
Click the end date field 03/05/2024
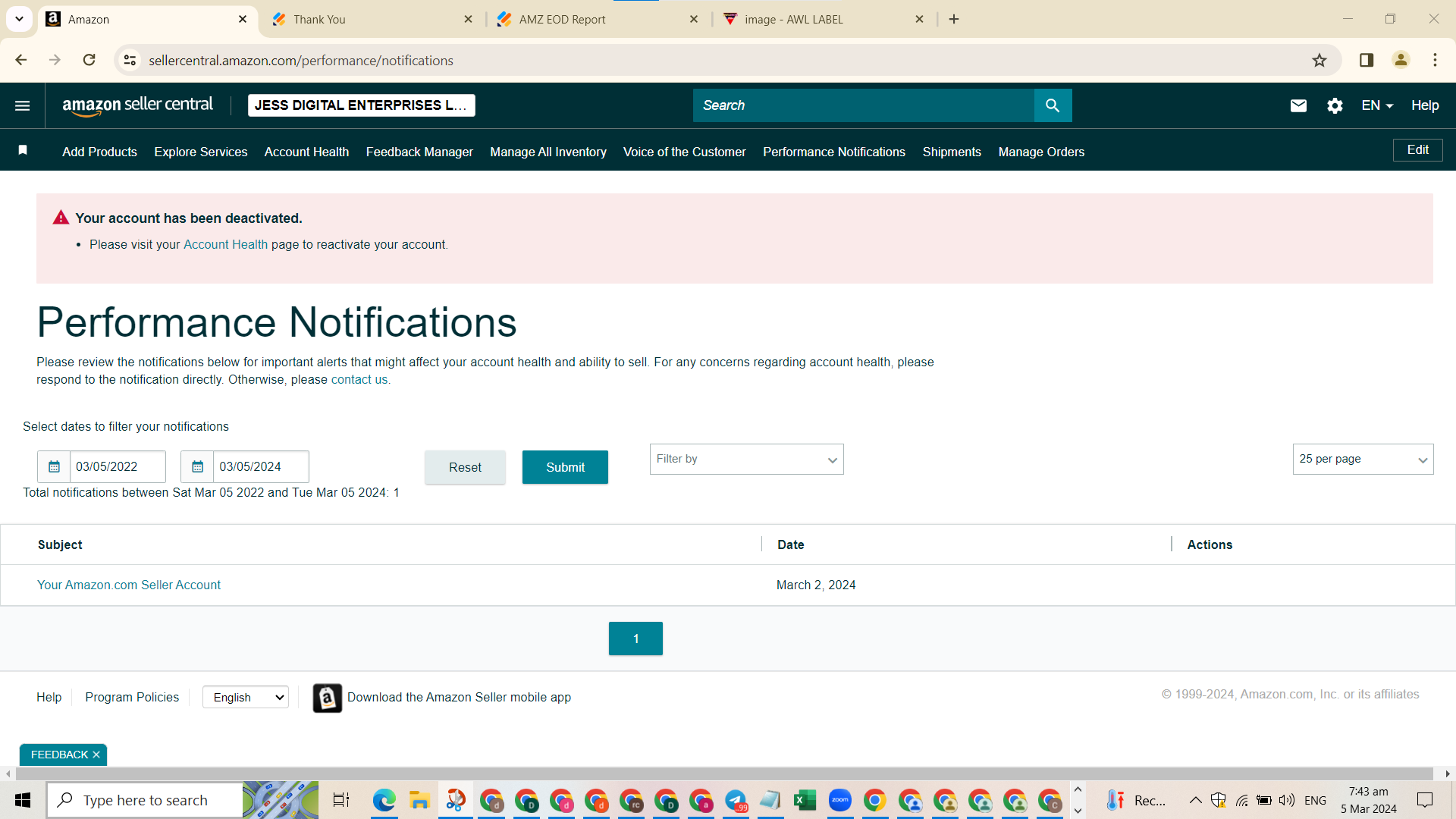tap(261, 466)
